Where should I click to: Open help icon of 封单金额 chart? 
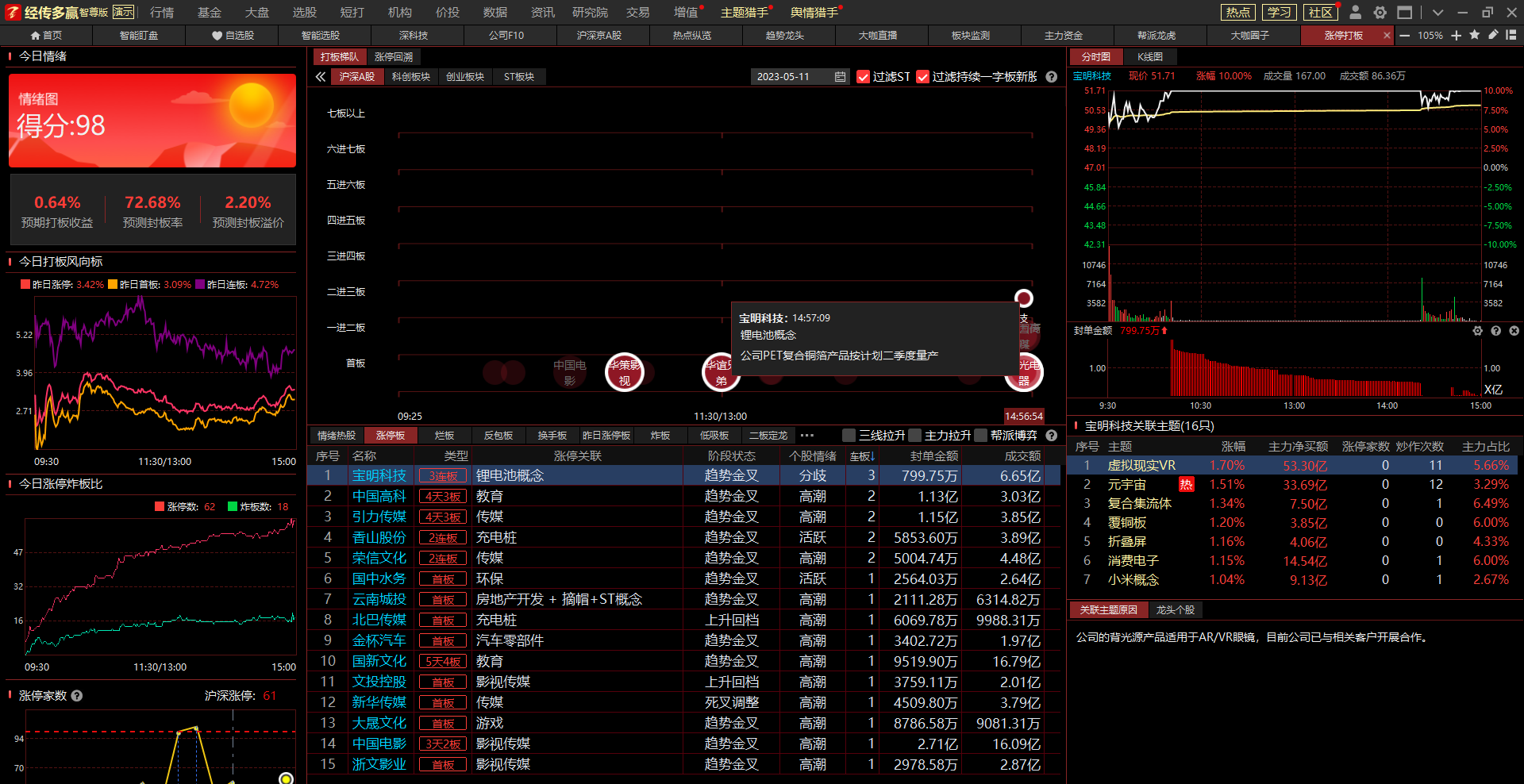pos(1495,331)
